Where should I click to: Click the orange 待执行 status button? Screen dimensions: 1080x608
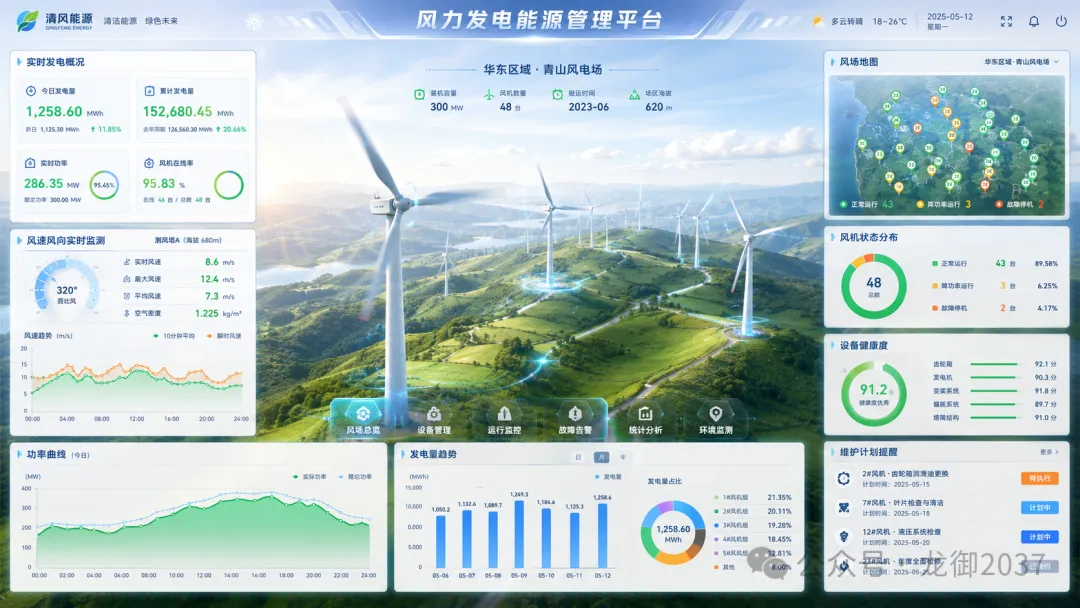tap(1039, 478)
